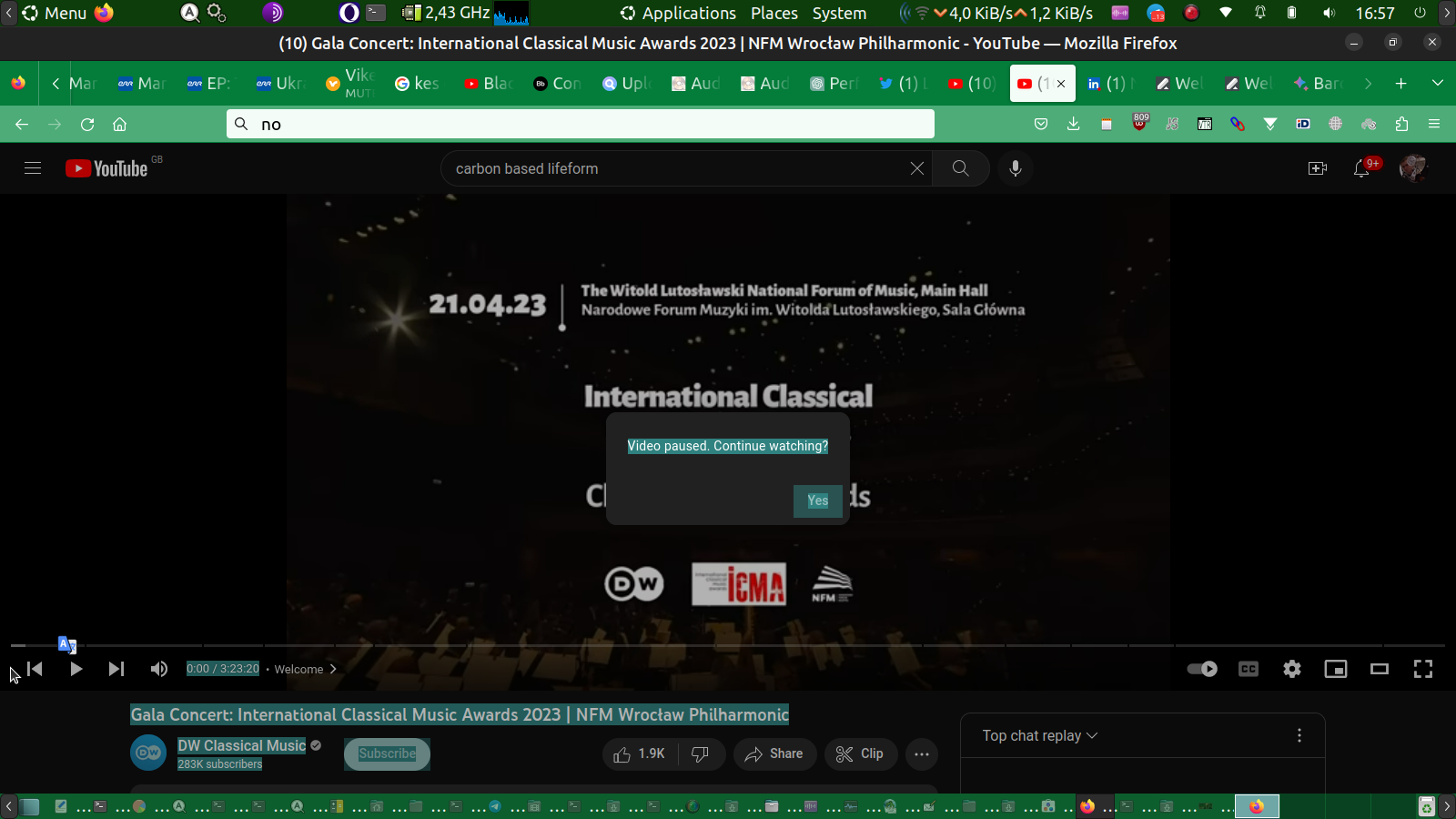
Task: List all tabs with the dropdown chevron
Action: pyautogui.click(x=1438, y=84)
